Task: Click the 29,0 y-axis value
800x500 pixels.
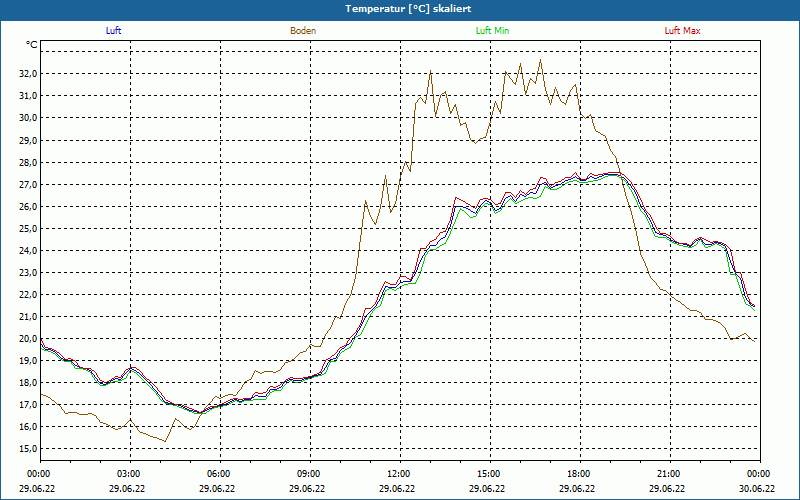Action: [28, 140]
